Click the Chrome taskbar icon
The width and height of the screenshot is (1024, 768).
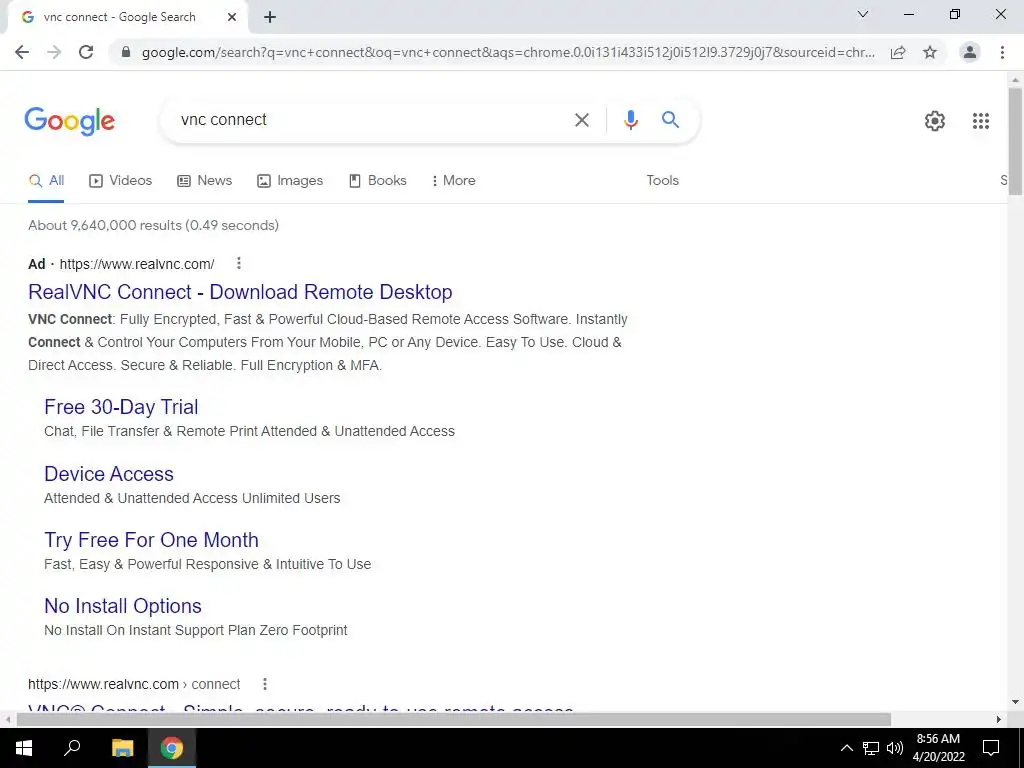(172, 748)
